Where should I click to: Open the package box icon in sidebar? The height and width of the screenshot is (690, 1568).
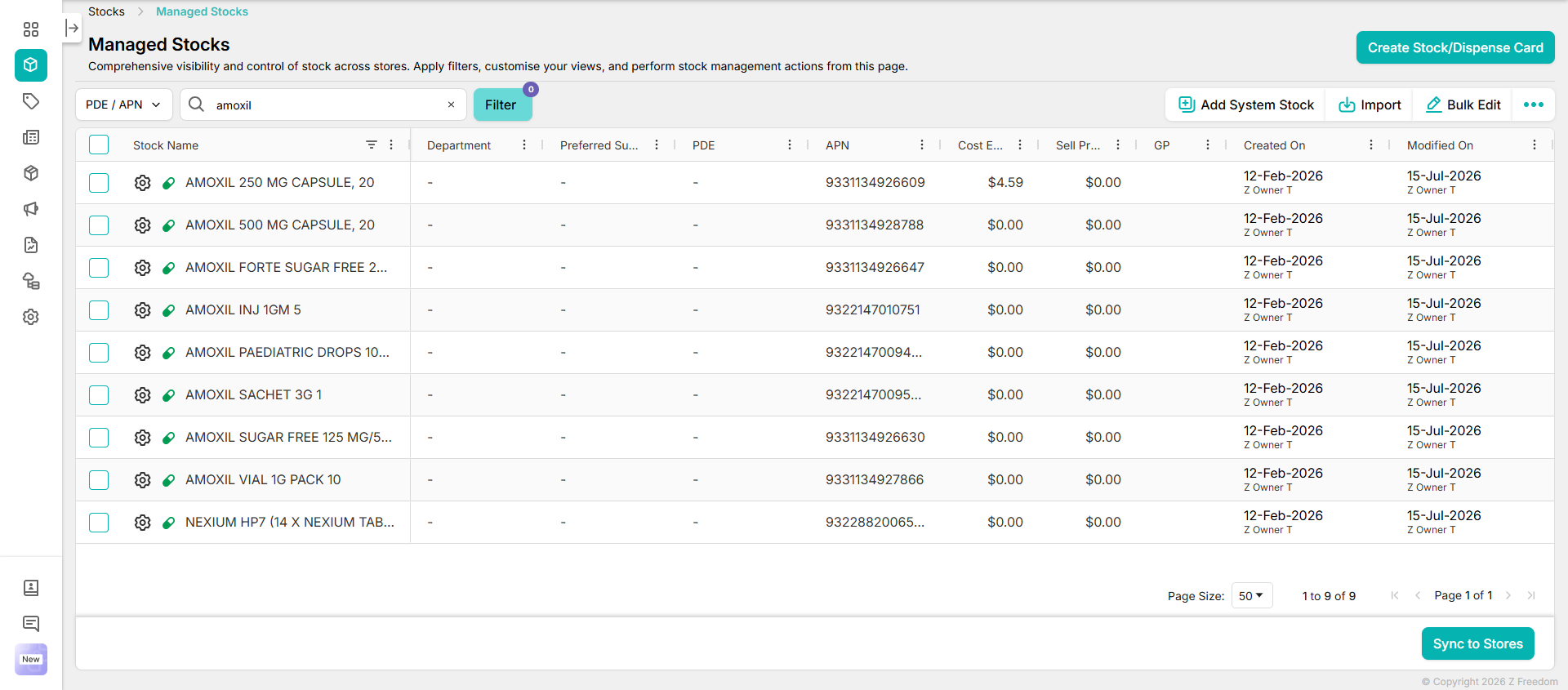(x=31, y=173)
